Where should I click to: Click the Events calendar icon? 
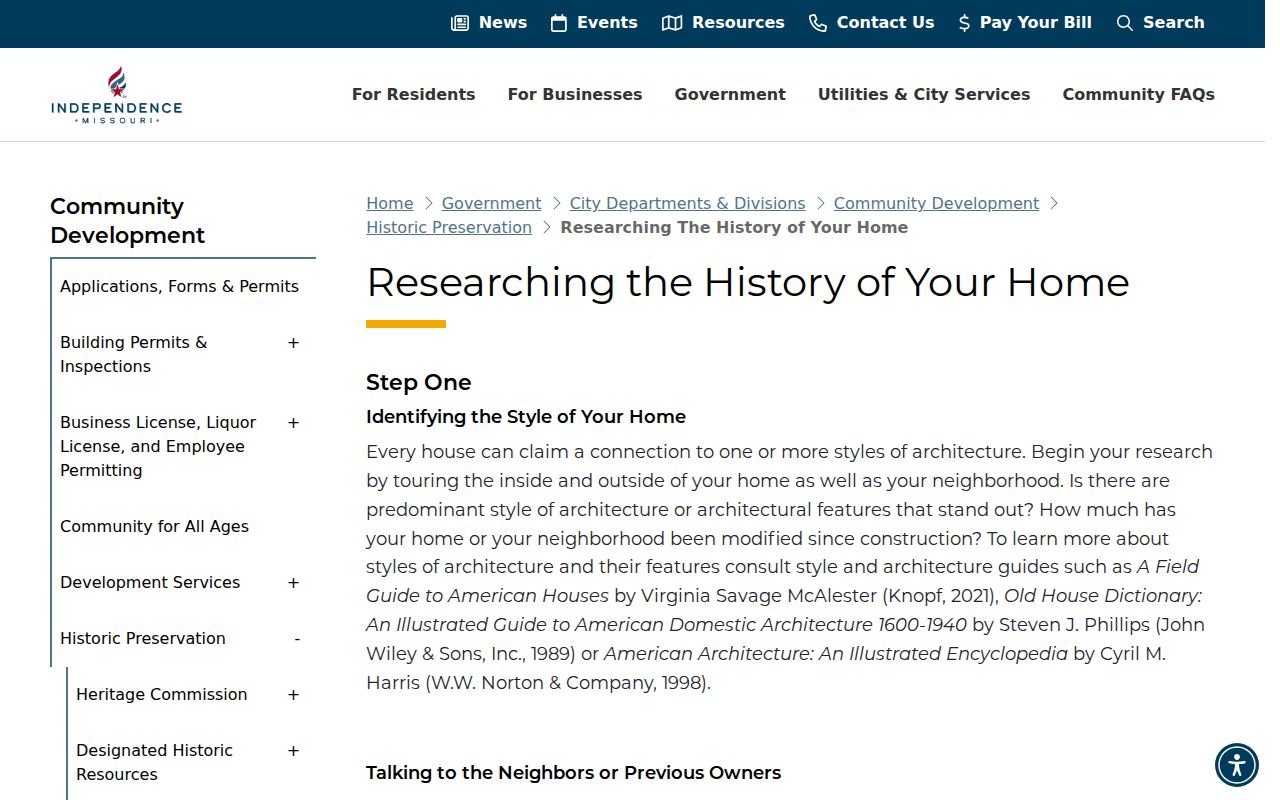click(559, 23)
